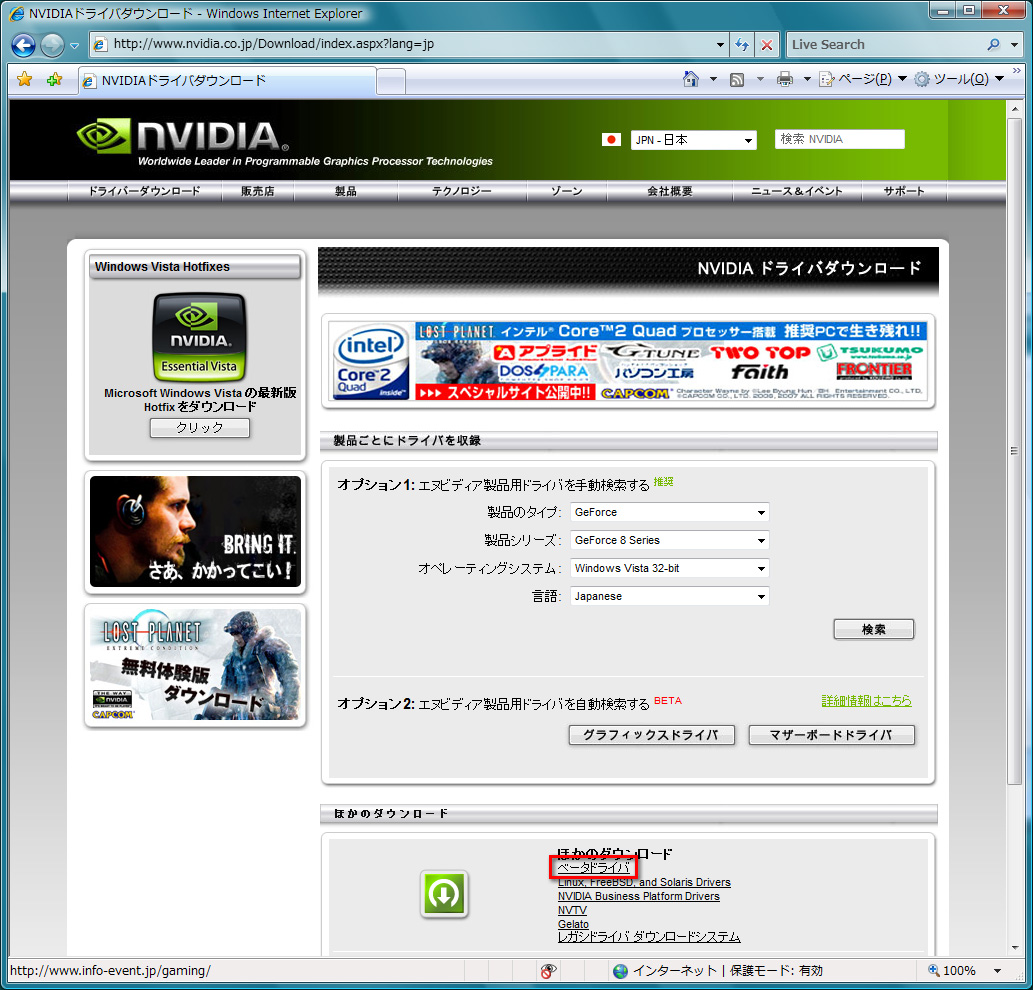Click the レガシドライバ ダウンロードシステム link

pos(649,937)
